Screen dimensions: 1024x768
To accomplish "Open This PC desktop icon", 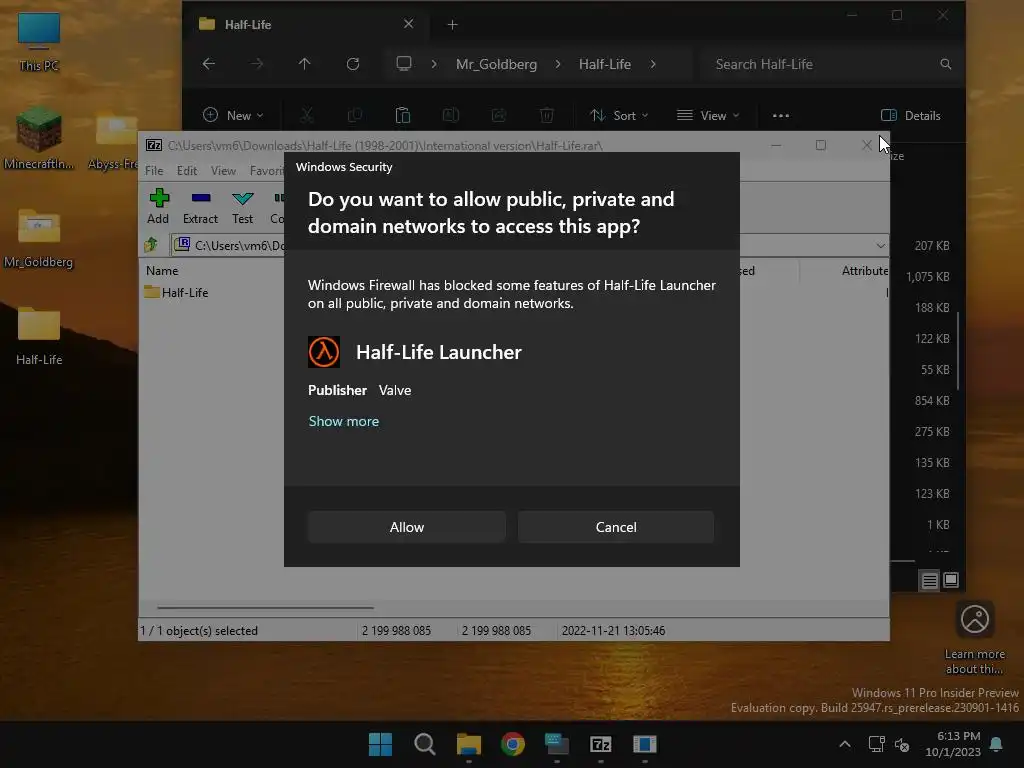I will tap(39, 40).
